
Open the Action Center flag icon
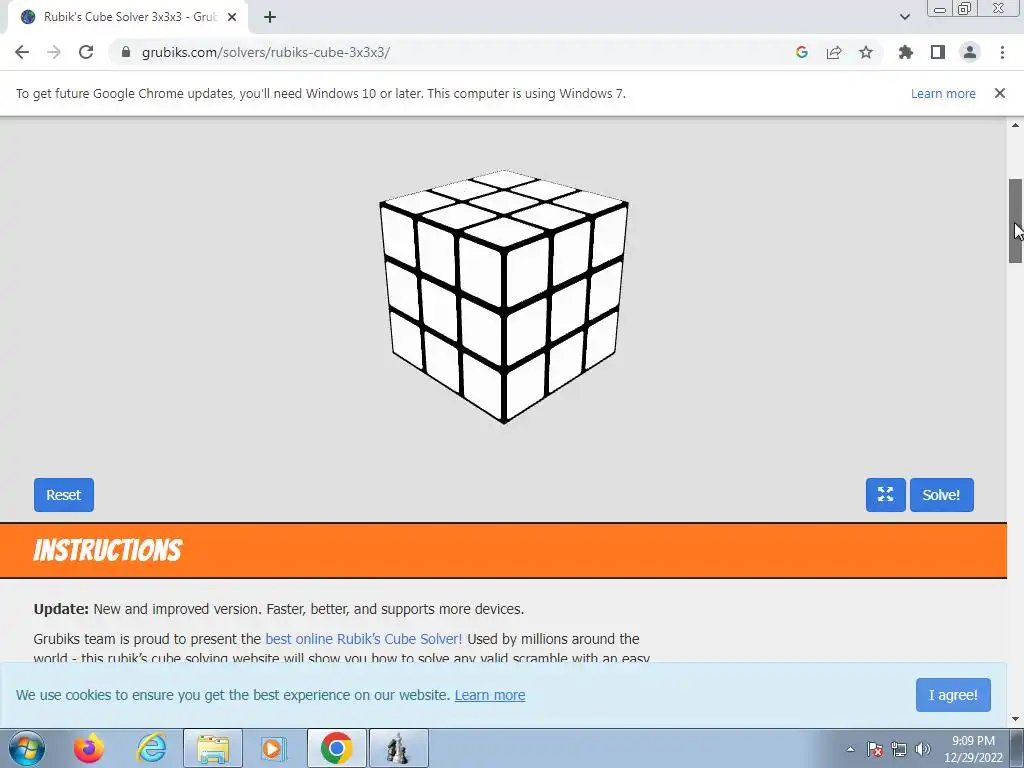(x=875, y=749)
